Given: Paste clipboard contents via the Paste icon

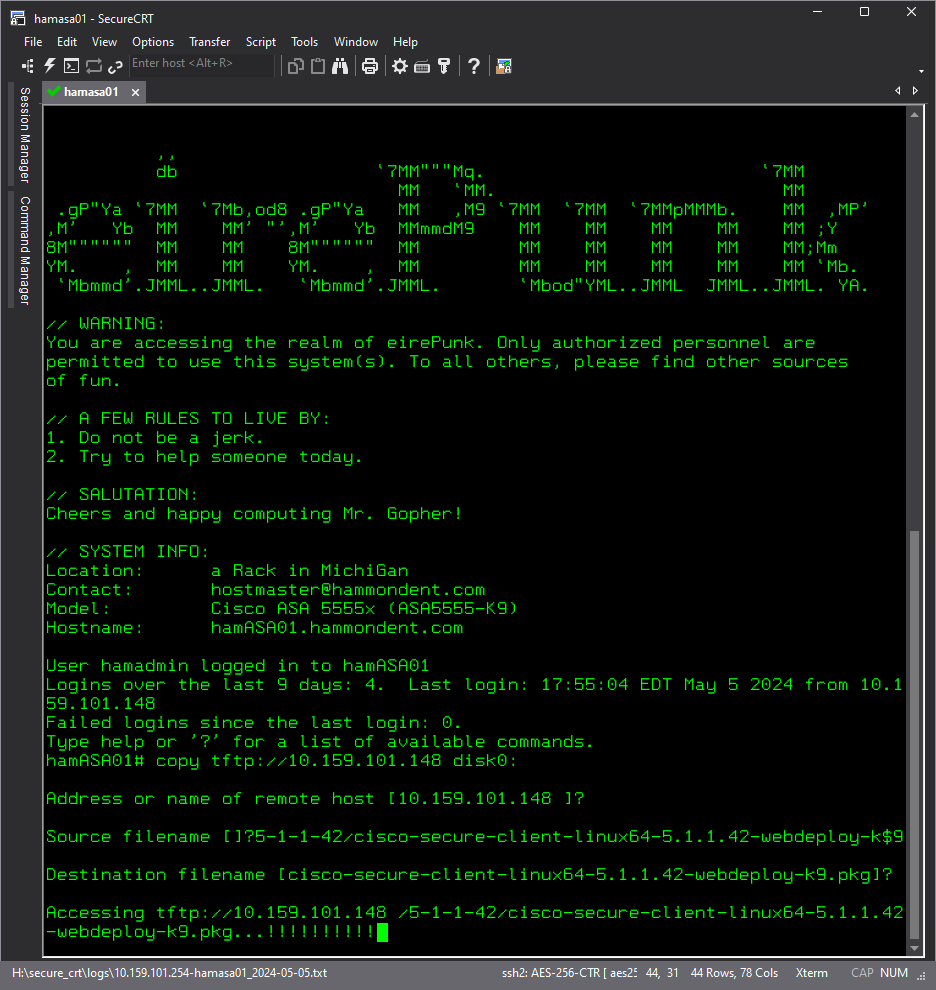Looking at the screenshot, I should click(316, 65).
